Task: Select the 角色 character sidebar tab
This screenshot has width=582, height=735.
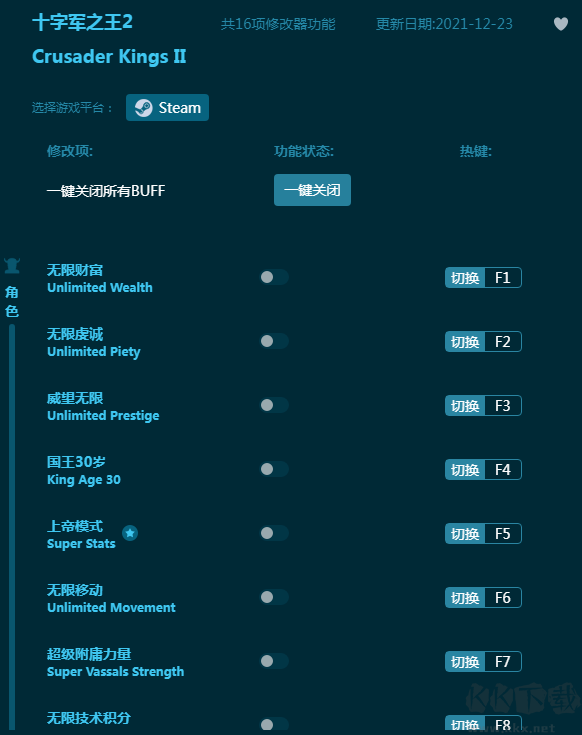Action: click(12, 301)
